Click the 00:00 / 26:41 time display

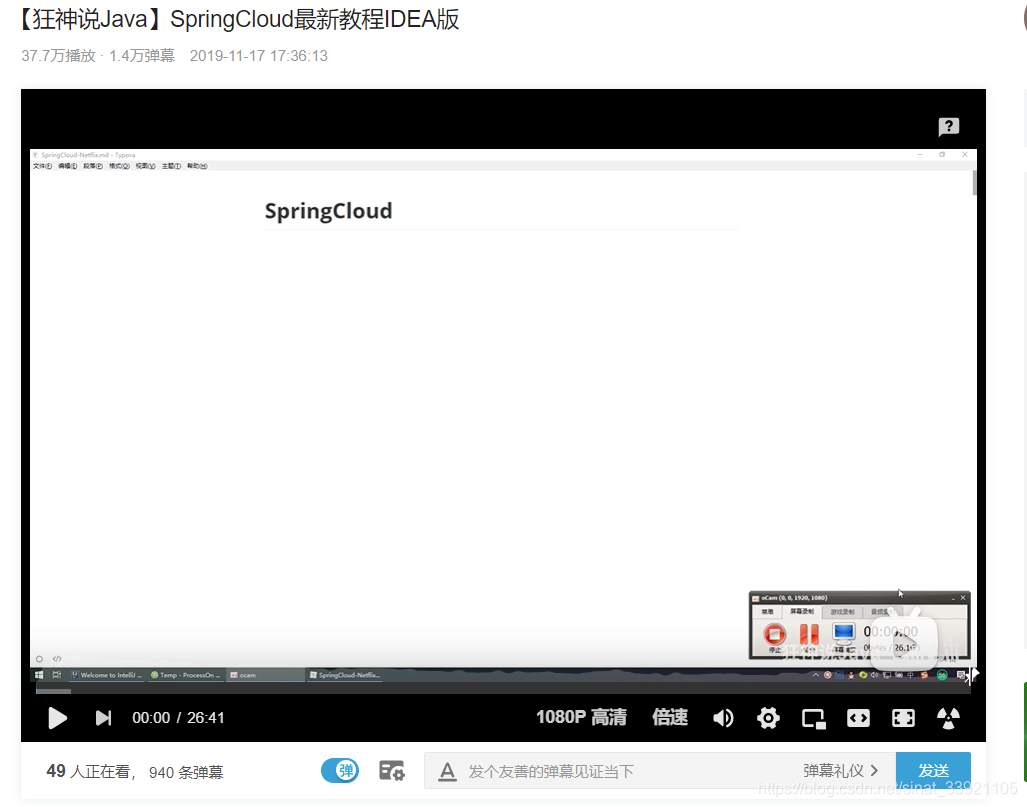pyautogui.click(x=178, y=718)
